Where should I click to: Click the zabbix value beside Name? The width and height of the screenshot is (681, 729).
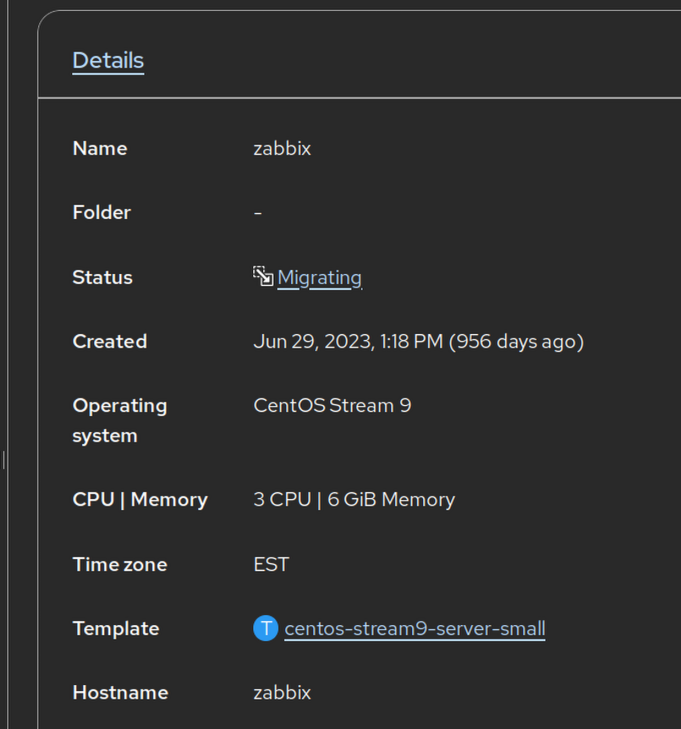pos(282,148)
